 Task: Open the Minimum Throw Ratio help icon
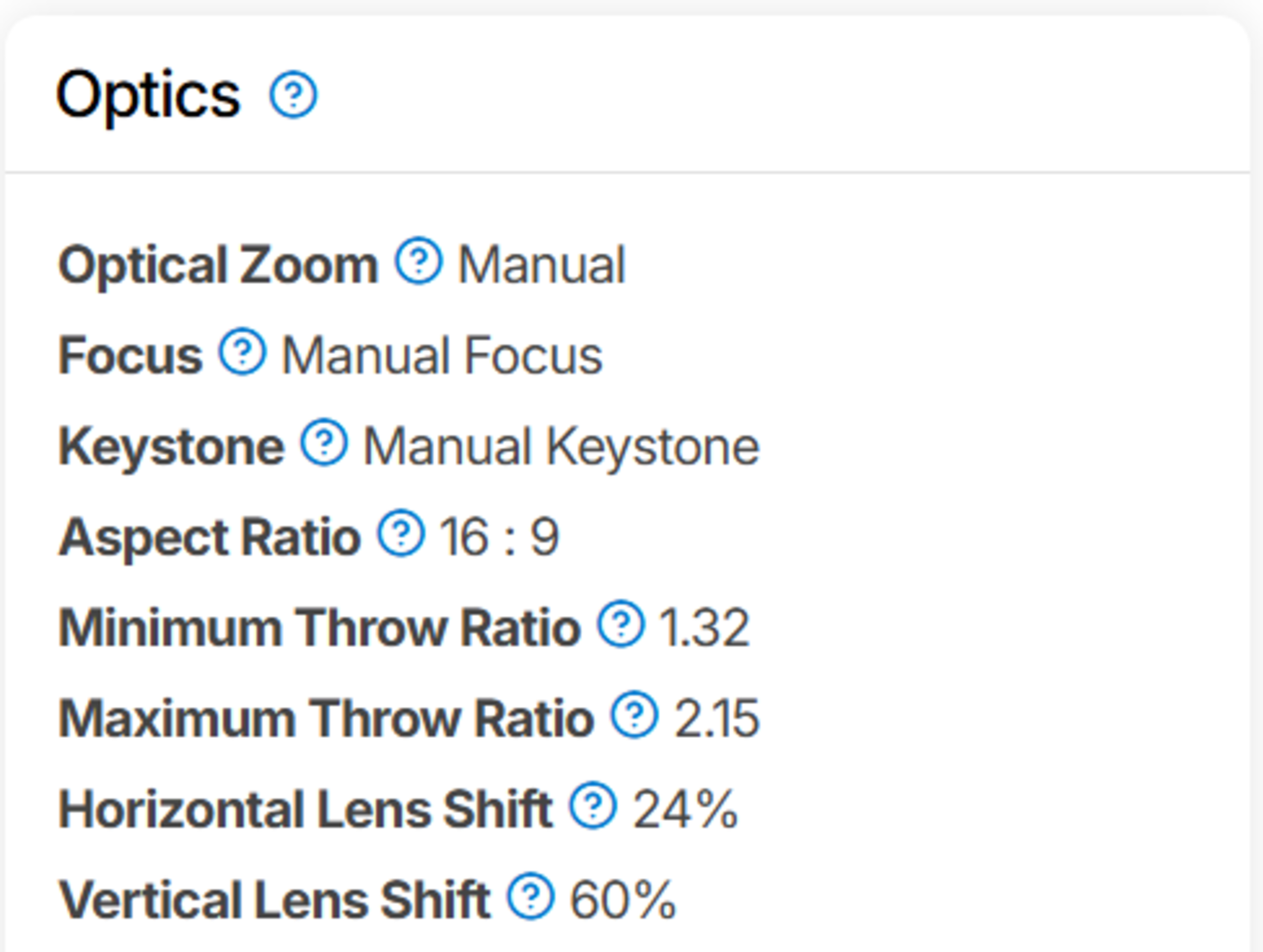621,624
